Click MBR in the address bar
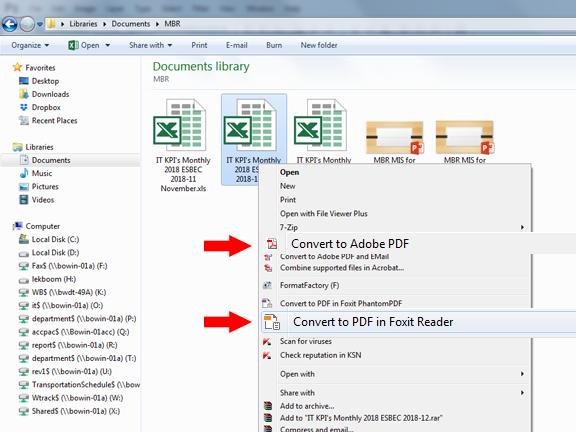Screen dimensions: 576x432 tap(172, 24)
